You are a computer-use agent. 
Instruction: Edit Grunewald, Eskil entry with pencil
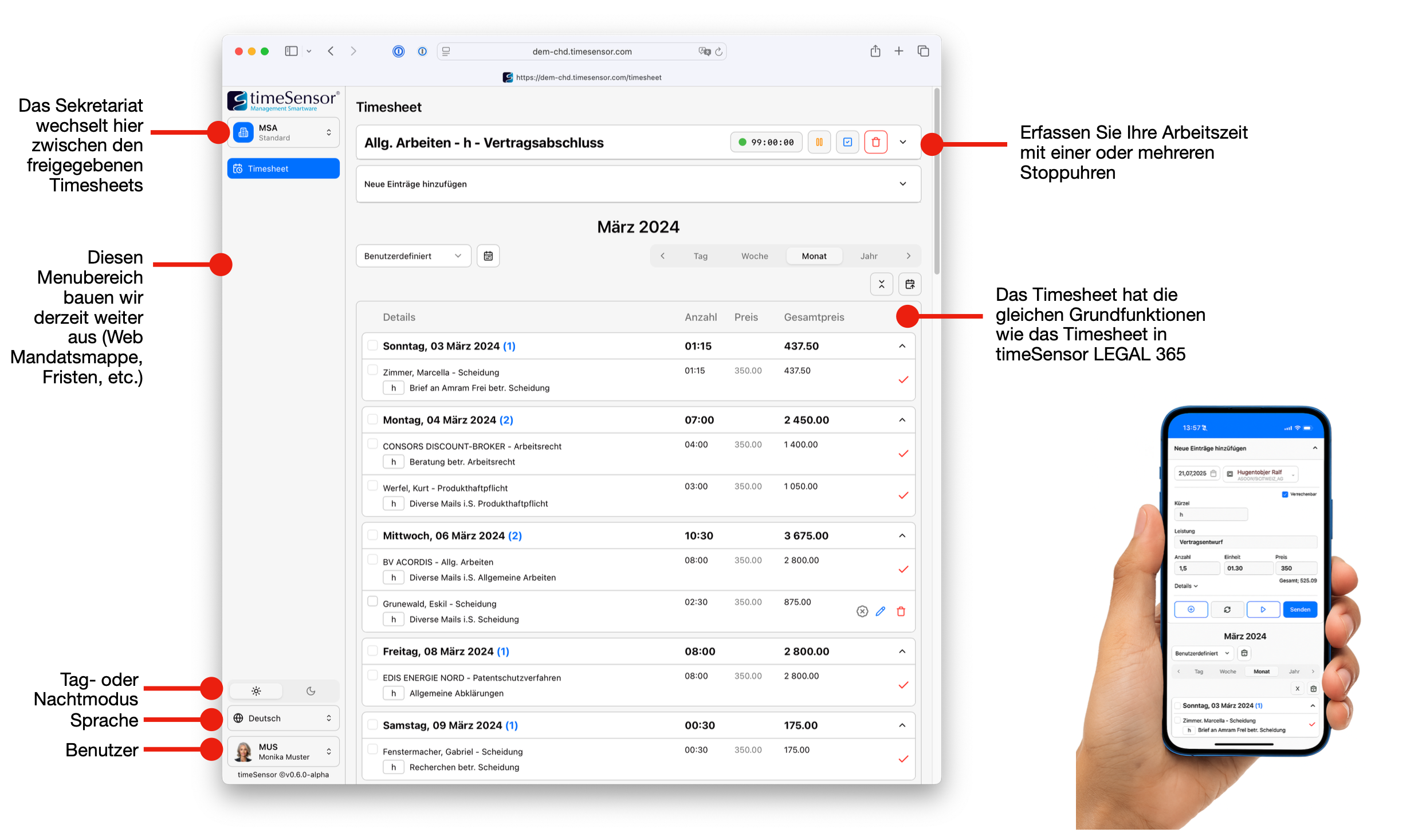point(881,611)
